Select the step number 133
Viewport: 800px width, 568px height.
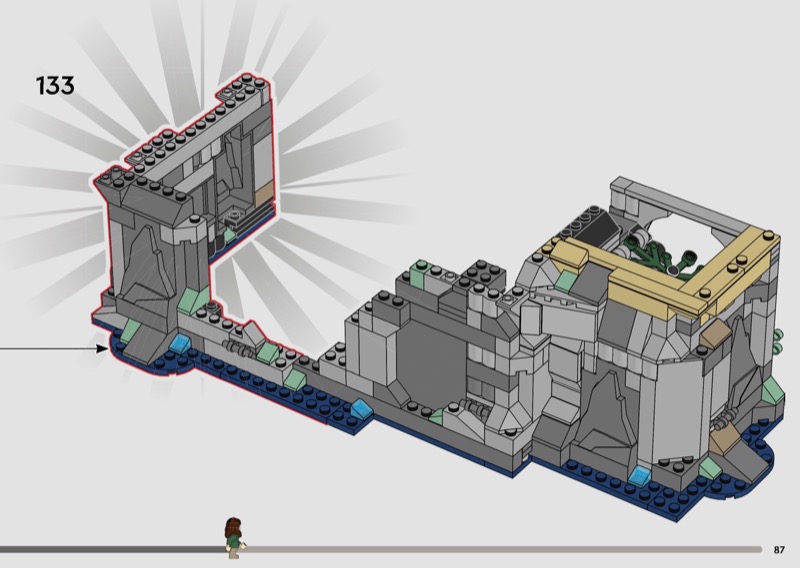(55, 86)
